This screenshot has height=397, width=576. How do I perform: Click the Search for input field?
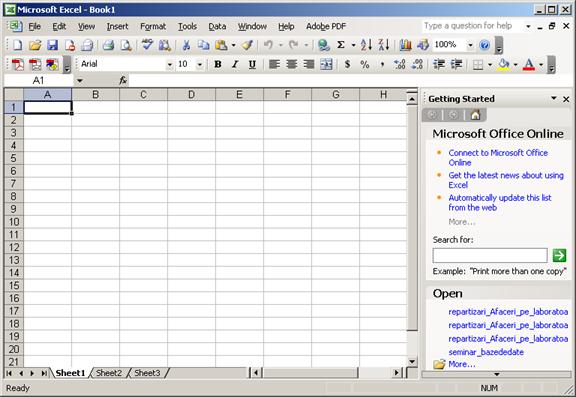(x=490, y=255)
